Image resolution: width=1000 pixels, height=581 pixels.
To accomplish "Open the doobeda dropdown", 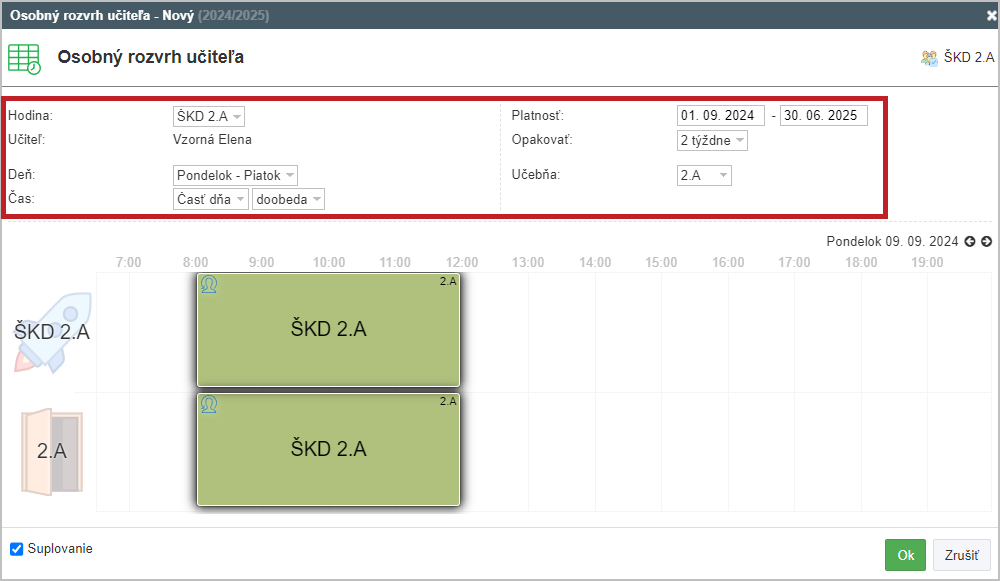I will [x=288, y=199].
